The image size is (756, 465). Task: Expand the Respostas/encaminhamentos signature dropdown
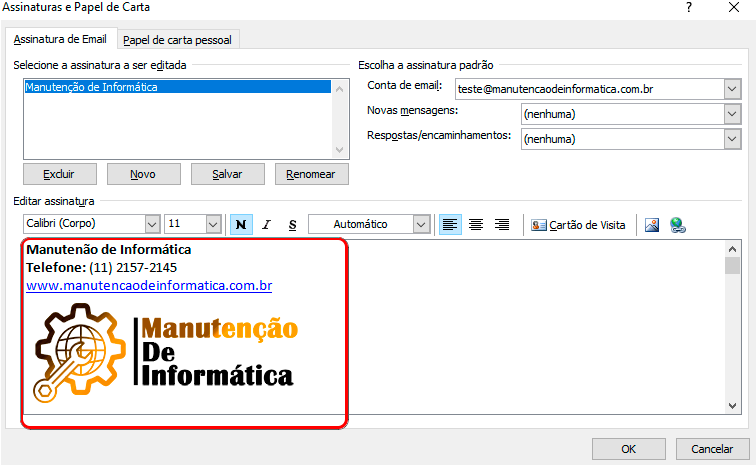click(732, 139)
